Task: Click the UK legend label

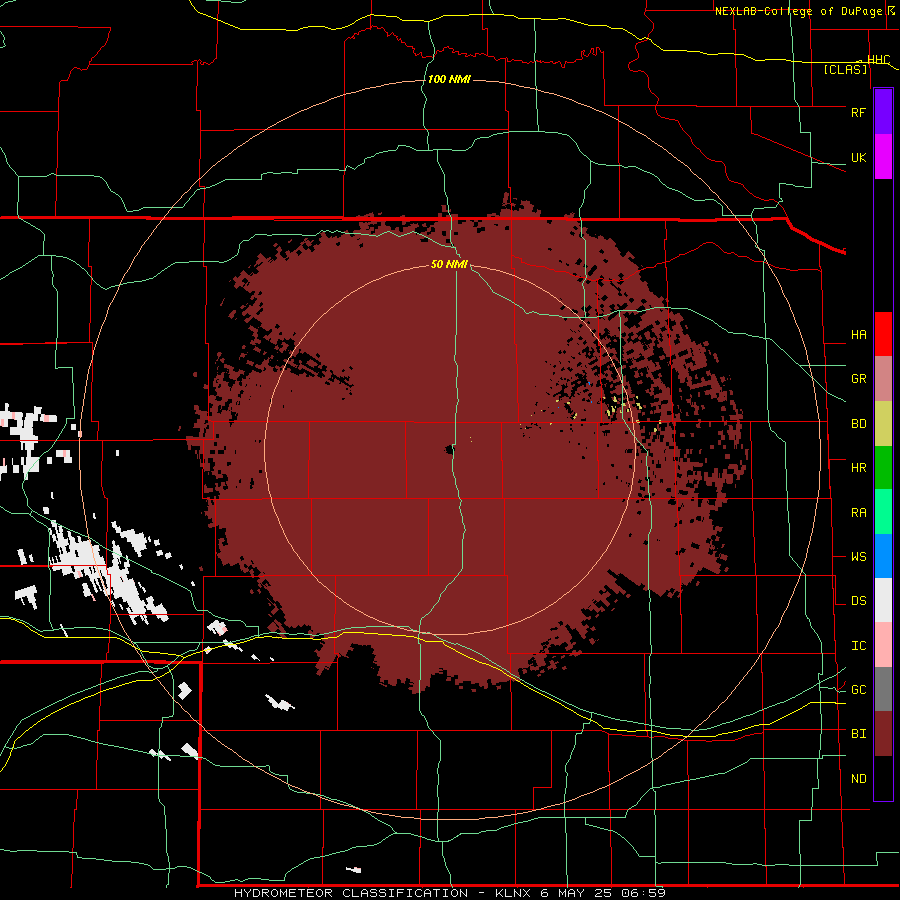Action: (x=858, y=157)
